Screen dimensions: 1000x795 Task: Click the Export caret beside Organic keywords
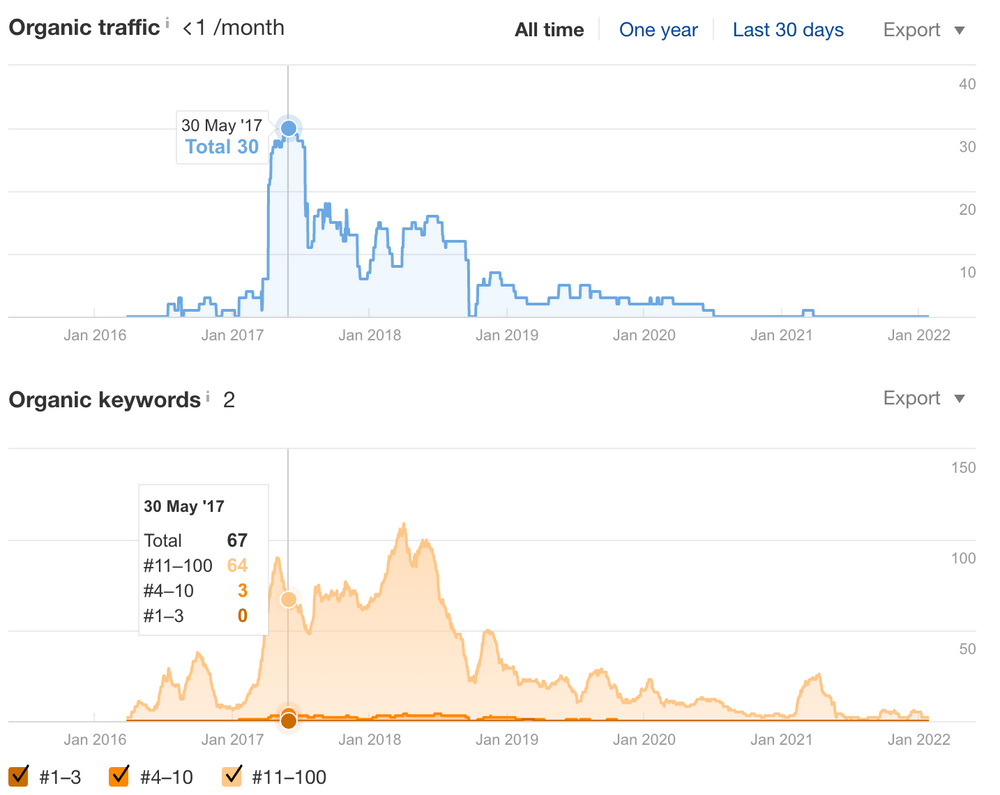[x=959, y=398]
